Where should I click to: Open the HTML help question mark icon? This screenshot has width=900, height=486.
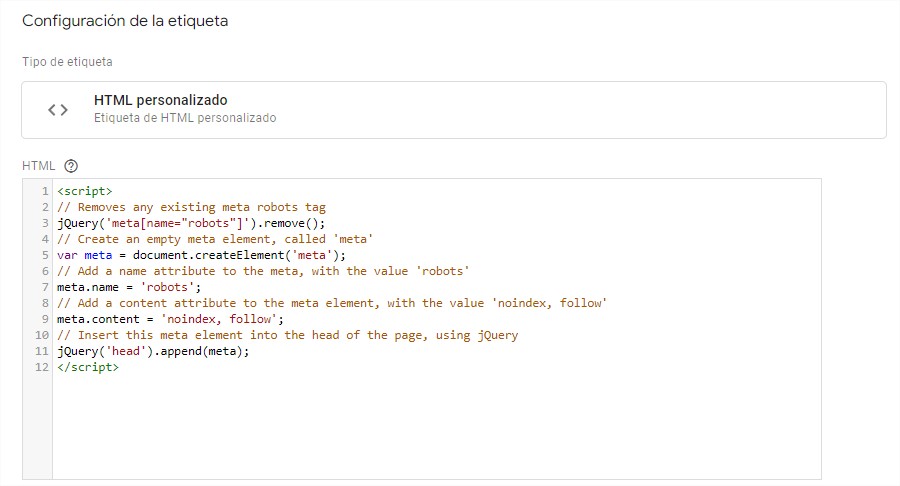coord(71,166)
